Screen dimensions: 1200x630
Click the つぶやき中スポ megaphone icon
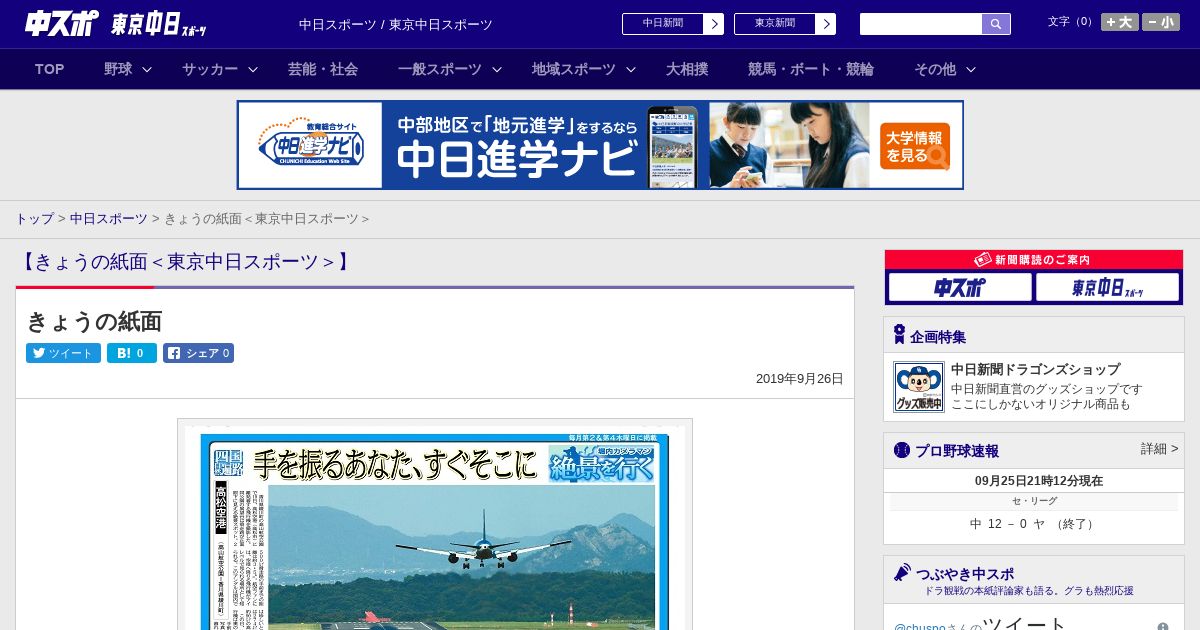pyautogui.click(x=902, y=573)
